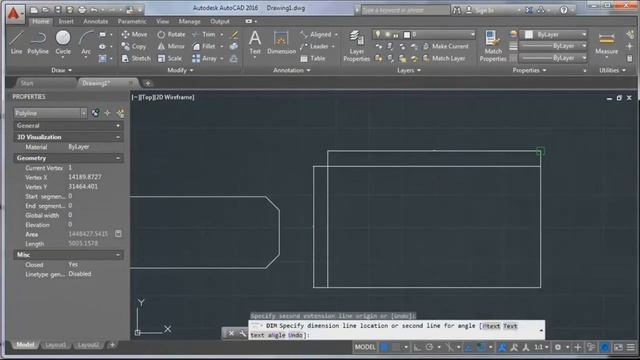Click the Match Layer button
This screenshot has height=360, width=640.
pyautogui.click(x=444, y=58)
